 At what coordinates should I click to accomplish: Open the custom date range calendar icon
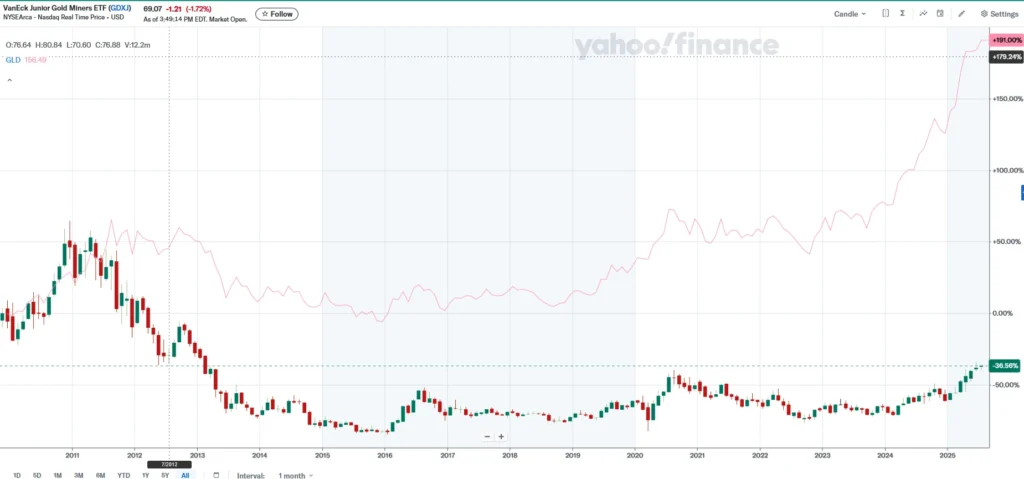216,475
